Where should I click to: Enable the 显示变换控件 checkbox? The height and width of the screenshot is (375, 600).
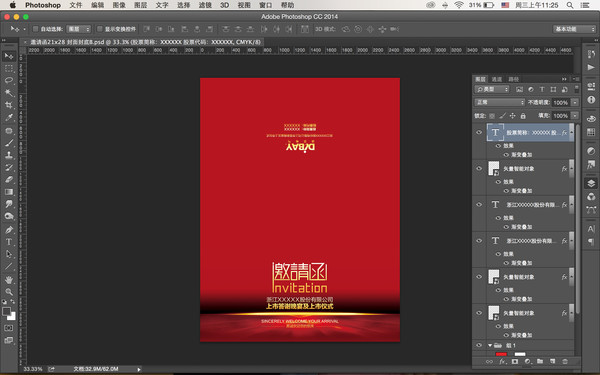(x=100, y=29)
